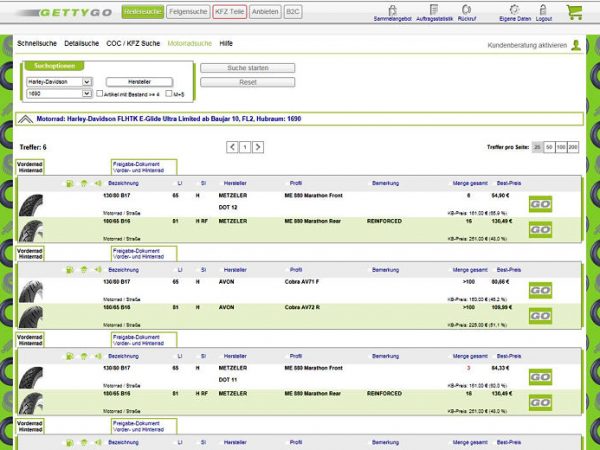
Task: Open Harley-Davidson manufacturer dropdown
Action: coord(59,82)
